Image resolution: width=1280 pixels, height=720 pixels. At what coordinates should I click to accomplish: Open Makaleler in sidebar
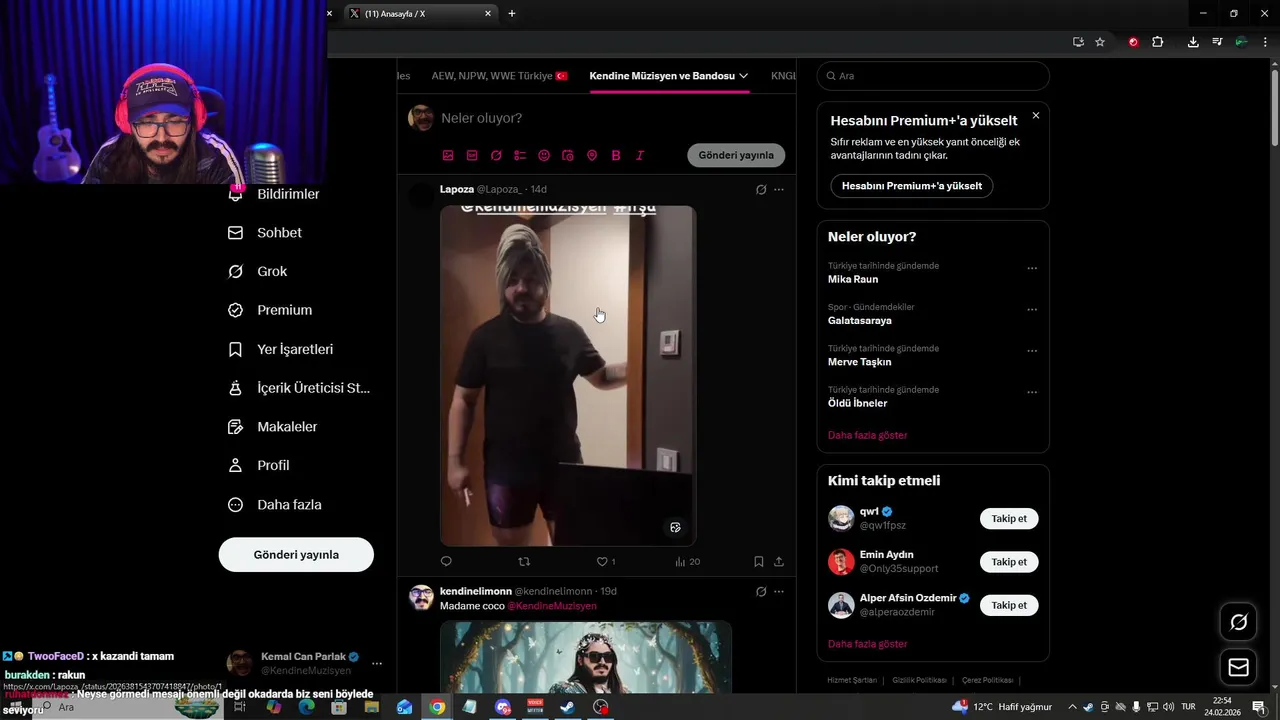point(273,426)
